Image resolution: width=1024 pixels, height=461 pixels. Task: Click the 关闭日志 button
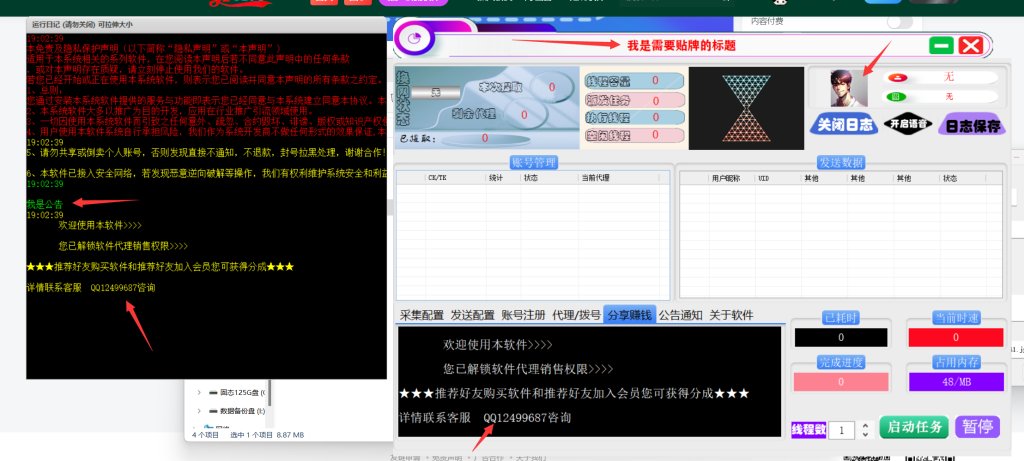tap(843, 124)
